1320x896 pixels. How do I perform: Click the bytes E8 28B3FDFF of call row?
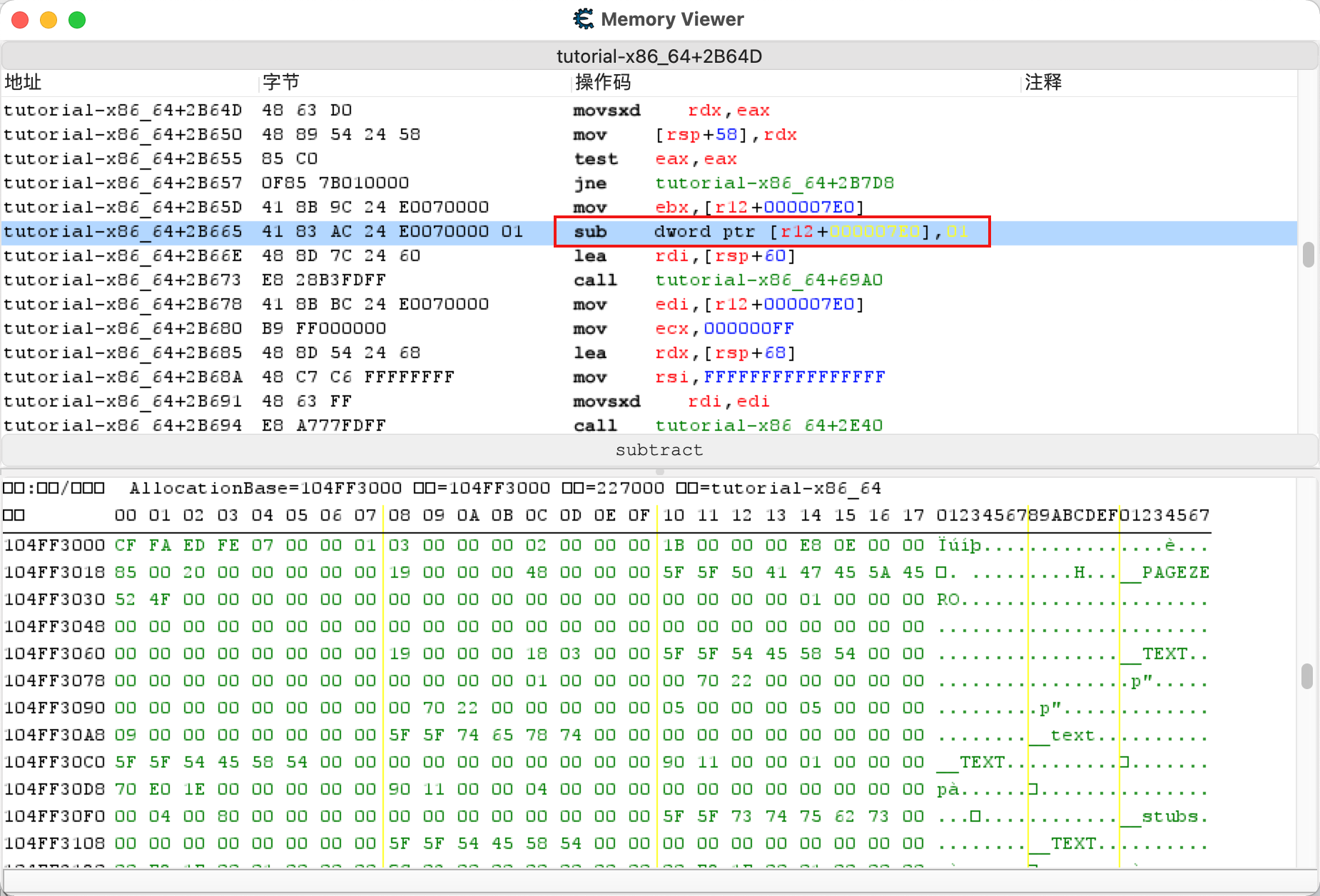324,280
